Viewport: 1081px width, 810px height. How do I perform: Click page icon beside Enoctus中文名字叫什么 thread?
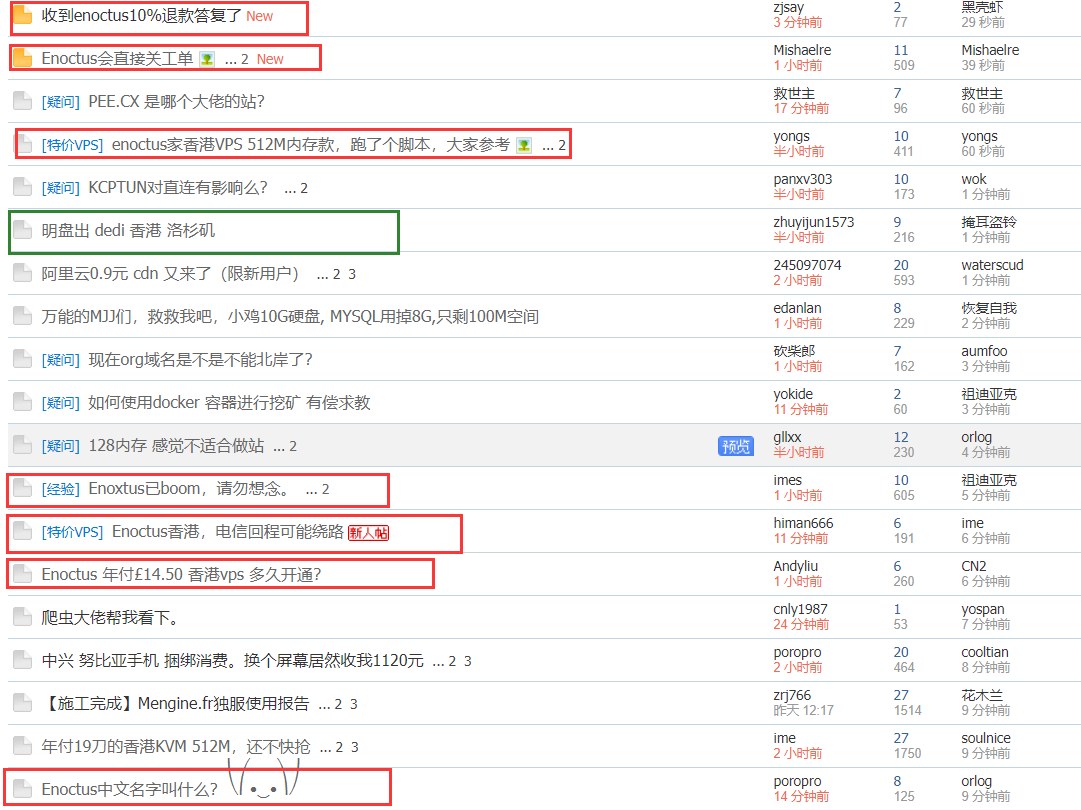tap(23, 789)
